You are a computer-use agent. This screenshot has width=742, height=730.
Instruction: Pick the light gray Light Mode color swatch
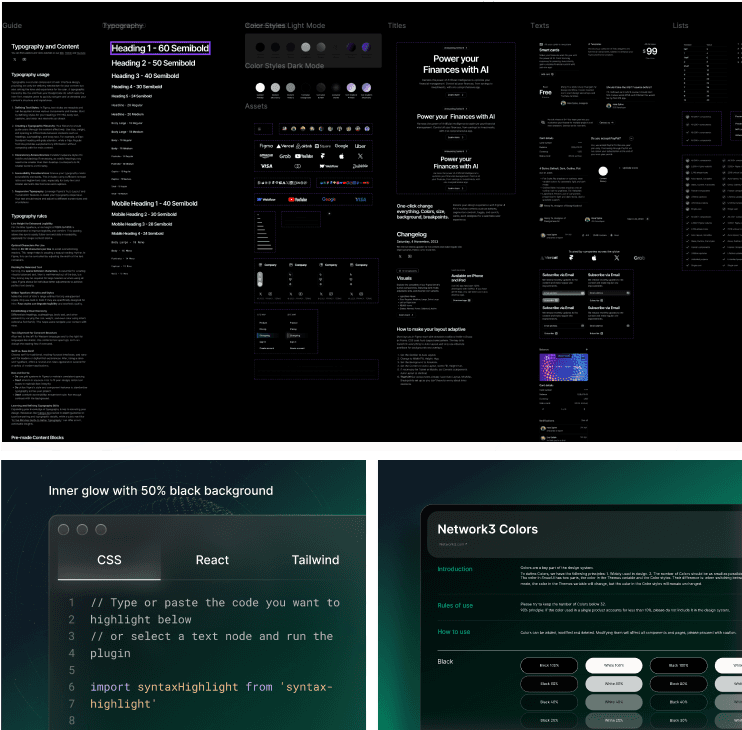pos(306,47)
